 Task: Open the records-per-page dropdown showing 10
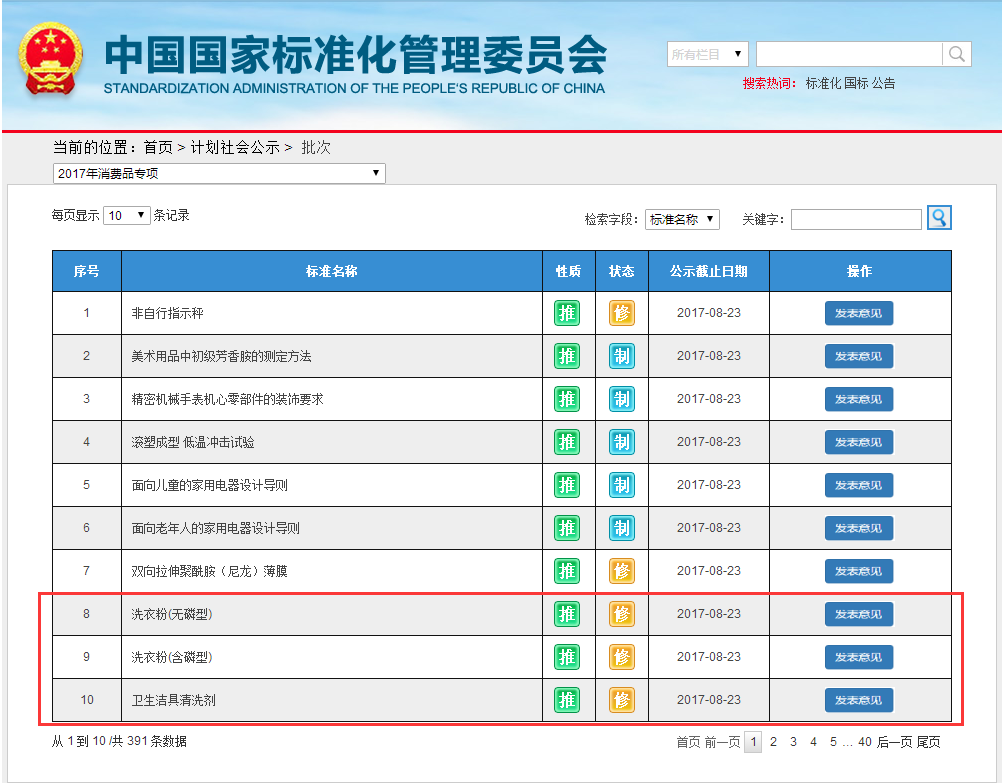click(127, 215)
